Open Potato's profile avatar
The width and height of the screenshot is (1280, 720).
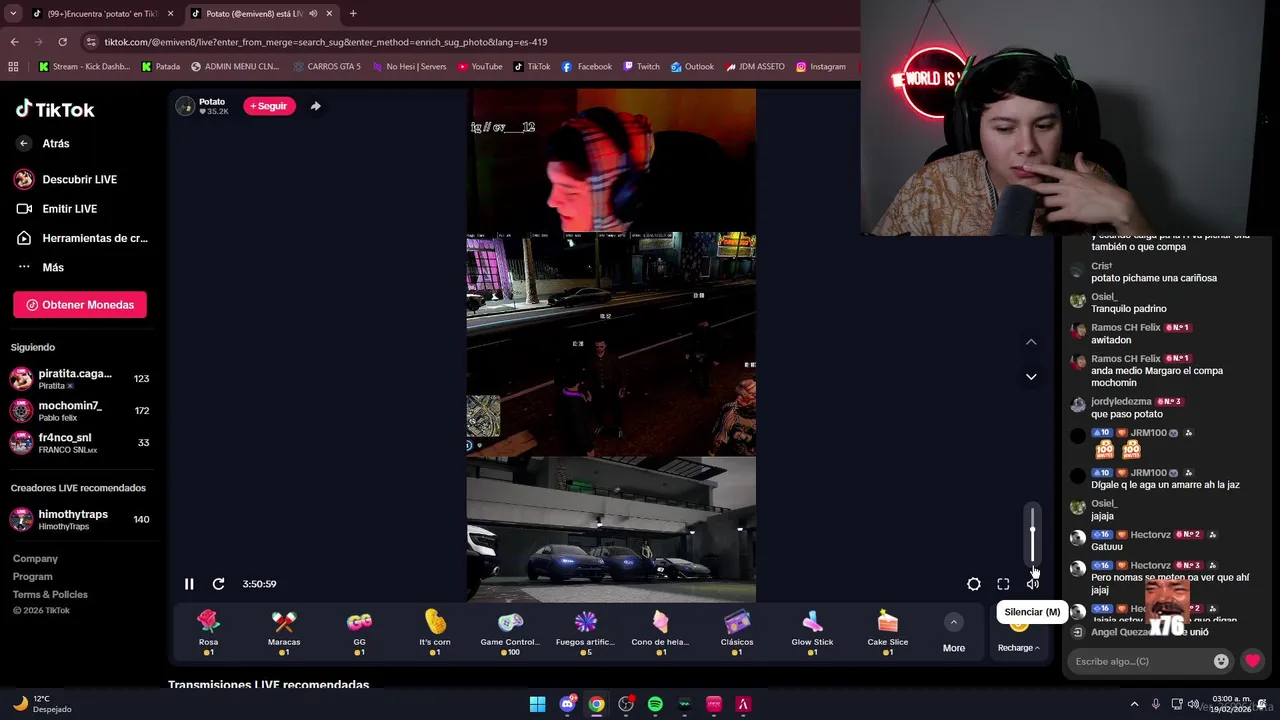tap(185, 106)
